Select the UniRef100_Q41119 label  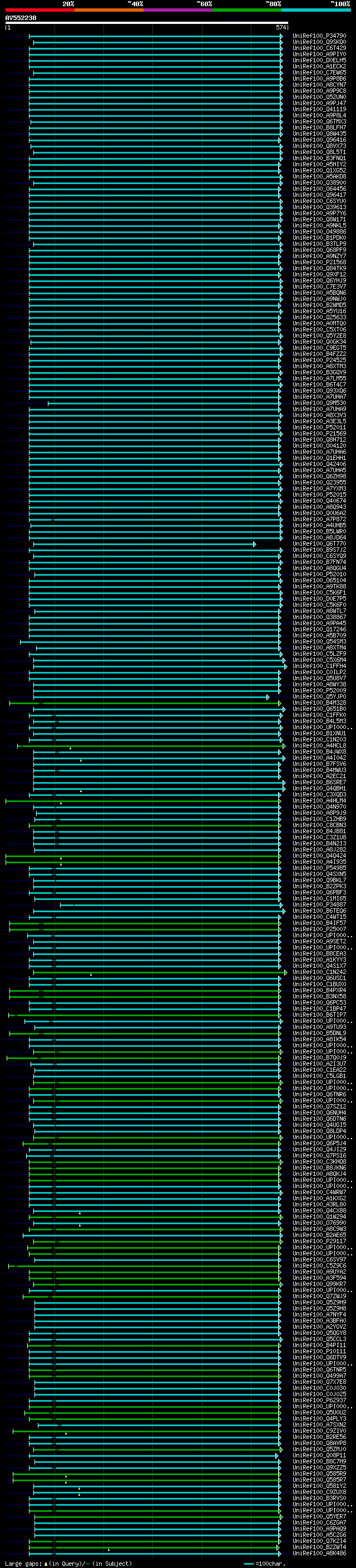[x=319, y=109]
